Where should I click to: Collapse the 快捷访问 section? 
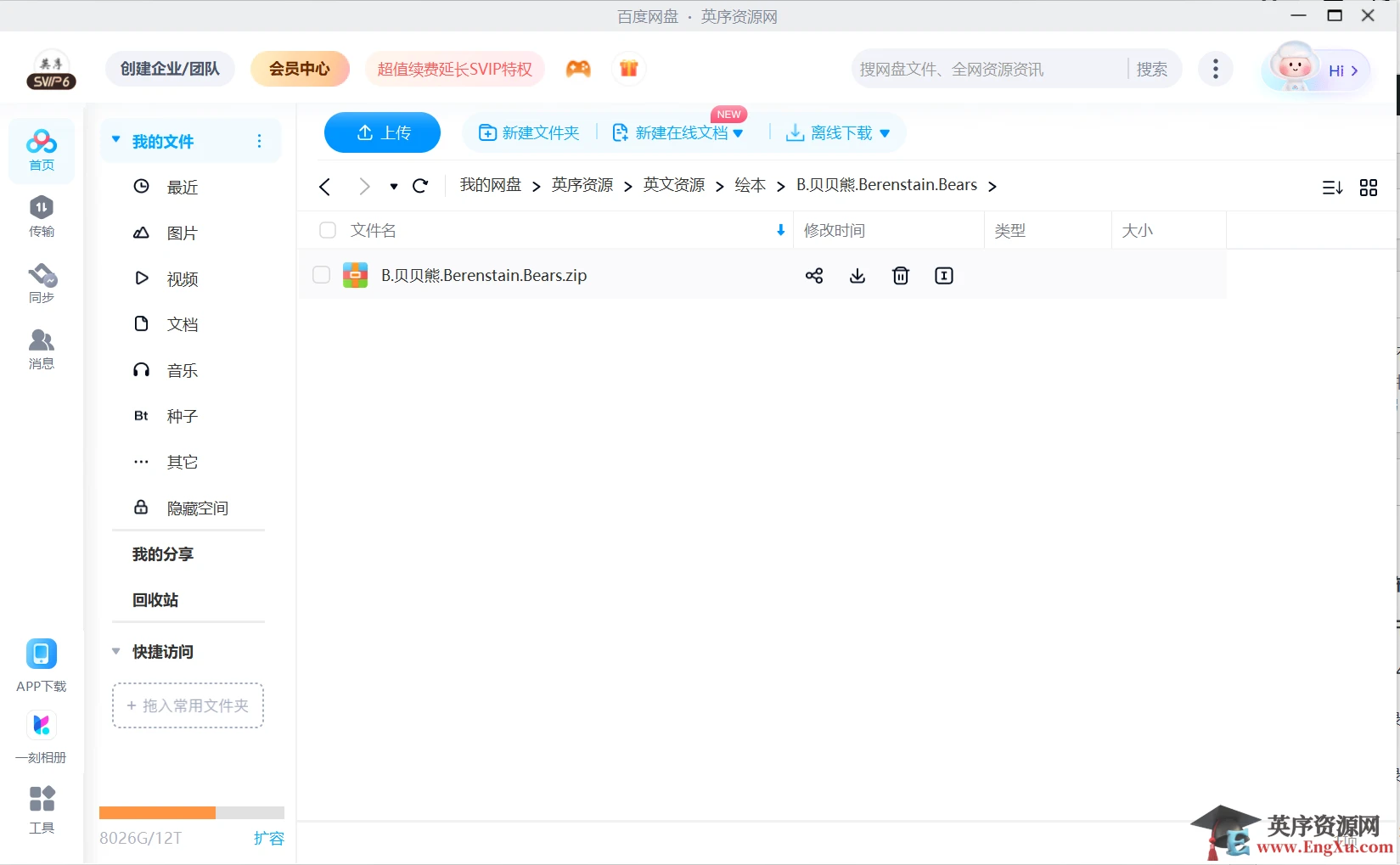[116, 651]
